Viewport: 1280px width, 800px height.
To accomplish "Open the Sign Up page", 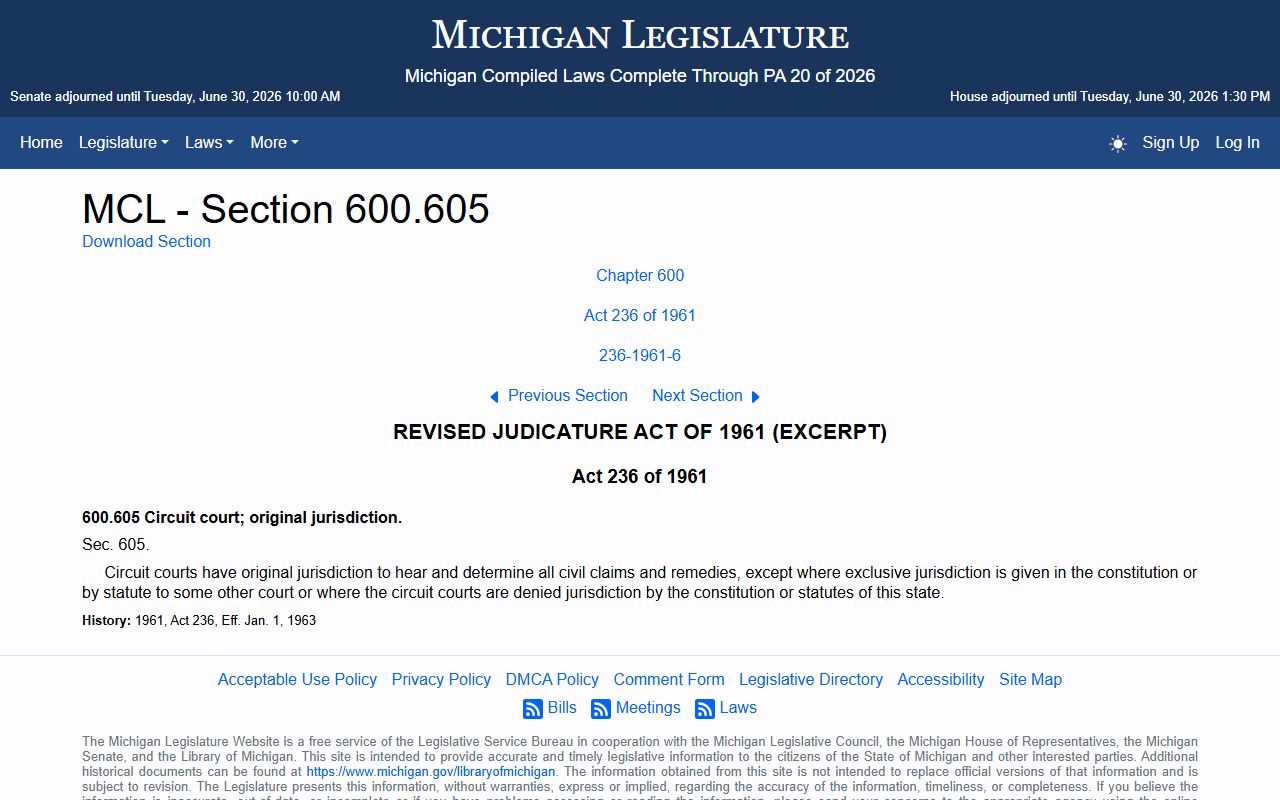I will pos(1171,142).
